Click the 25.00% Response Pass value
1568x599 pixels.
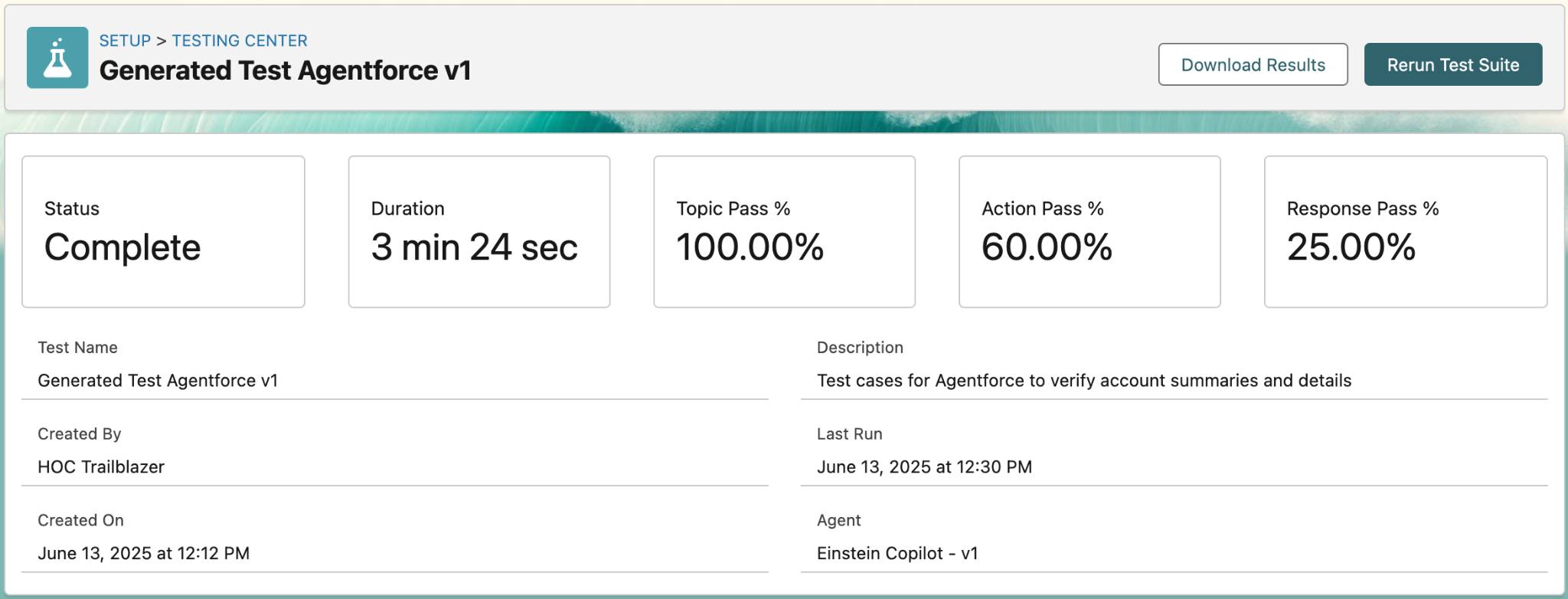pos(1352,247)
